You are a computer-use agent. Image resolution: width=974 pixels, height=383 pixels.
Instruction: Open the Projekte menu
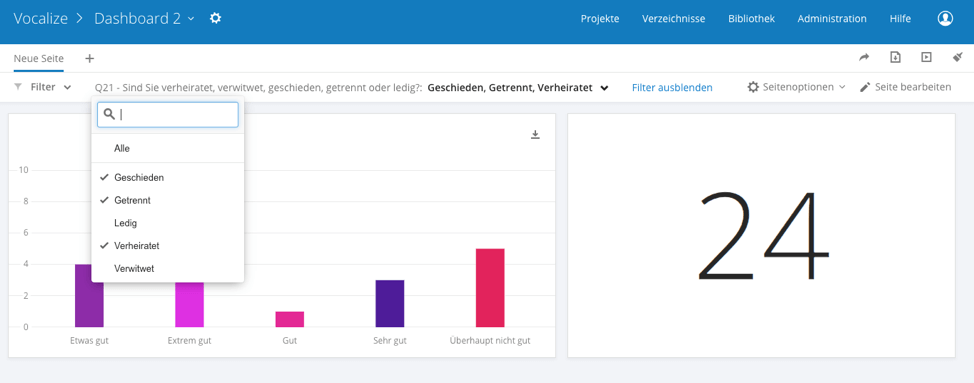click(x=600, y=19)
